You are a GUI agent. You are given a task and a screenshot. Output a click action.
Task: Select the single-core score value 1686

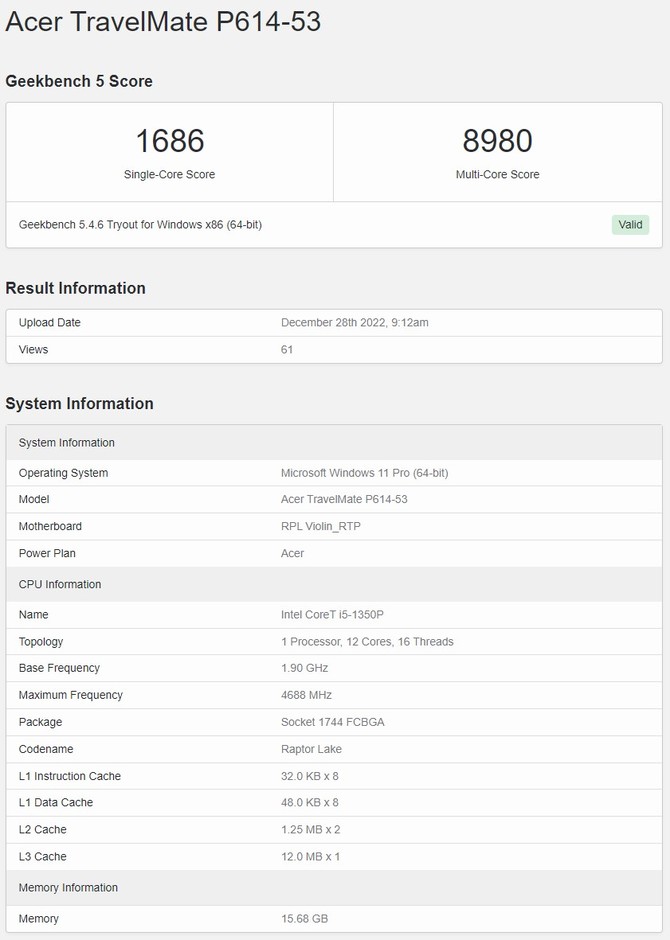(x=170, y=141)
